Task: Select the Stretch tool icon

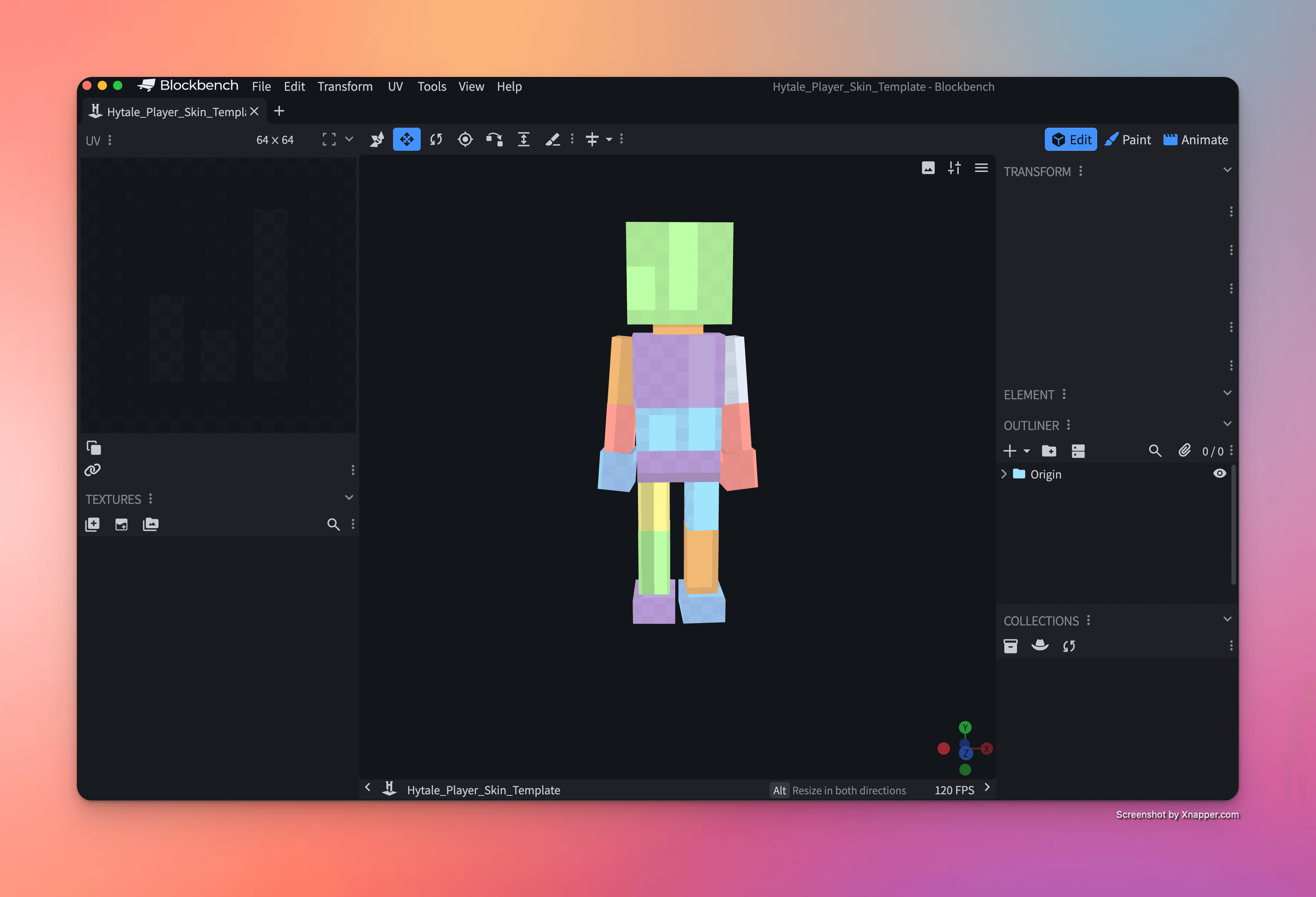Action: click(524, 139)
